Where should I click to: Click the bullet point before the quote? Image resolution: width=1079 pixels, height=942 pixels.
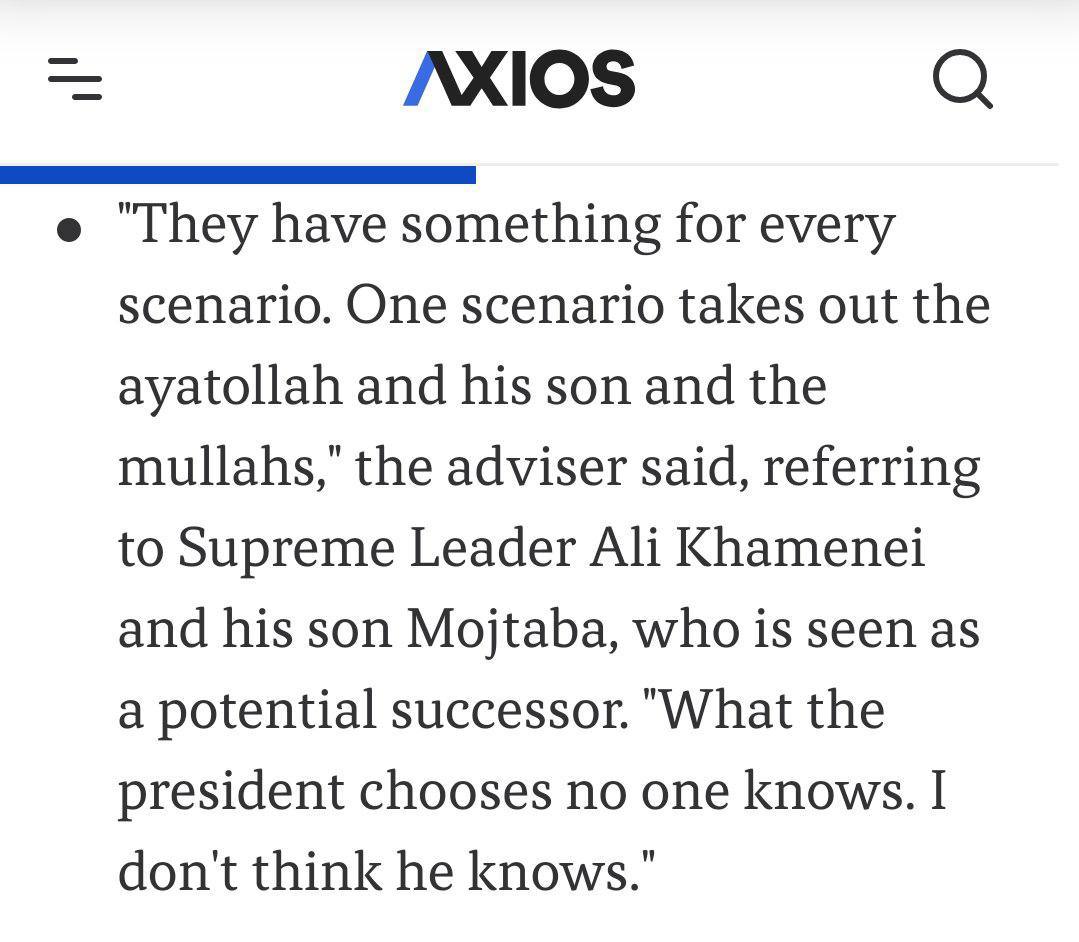pos(69,232)
